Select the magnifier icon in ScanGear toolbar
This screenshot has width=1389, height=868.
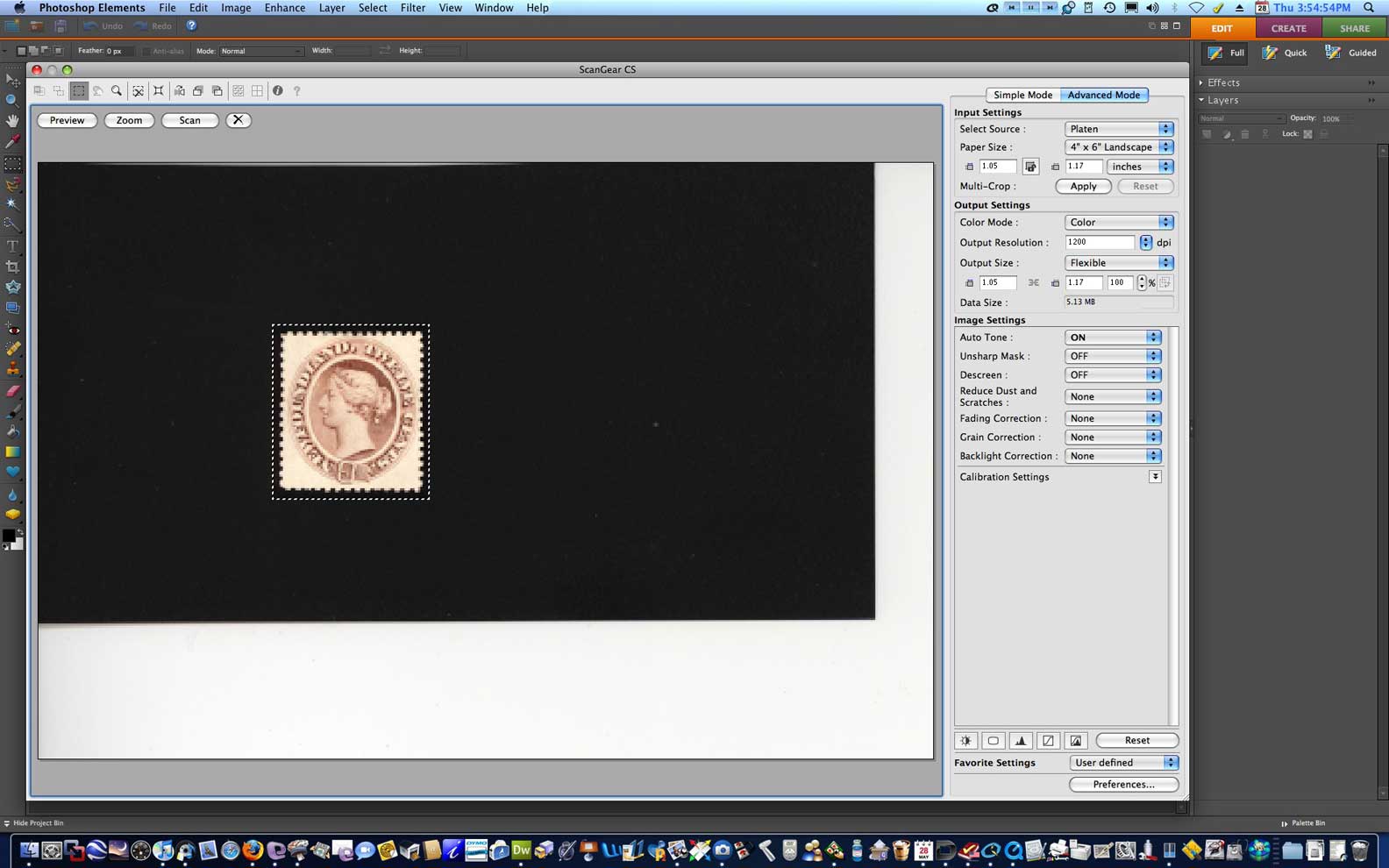click(117, 90)
